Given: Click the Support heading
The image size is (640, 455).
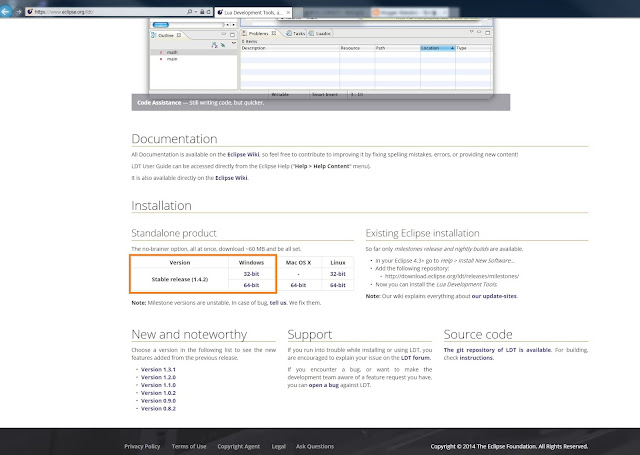Looking at the screenshot, I should [x=310, y=335].
